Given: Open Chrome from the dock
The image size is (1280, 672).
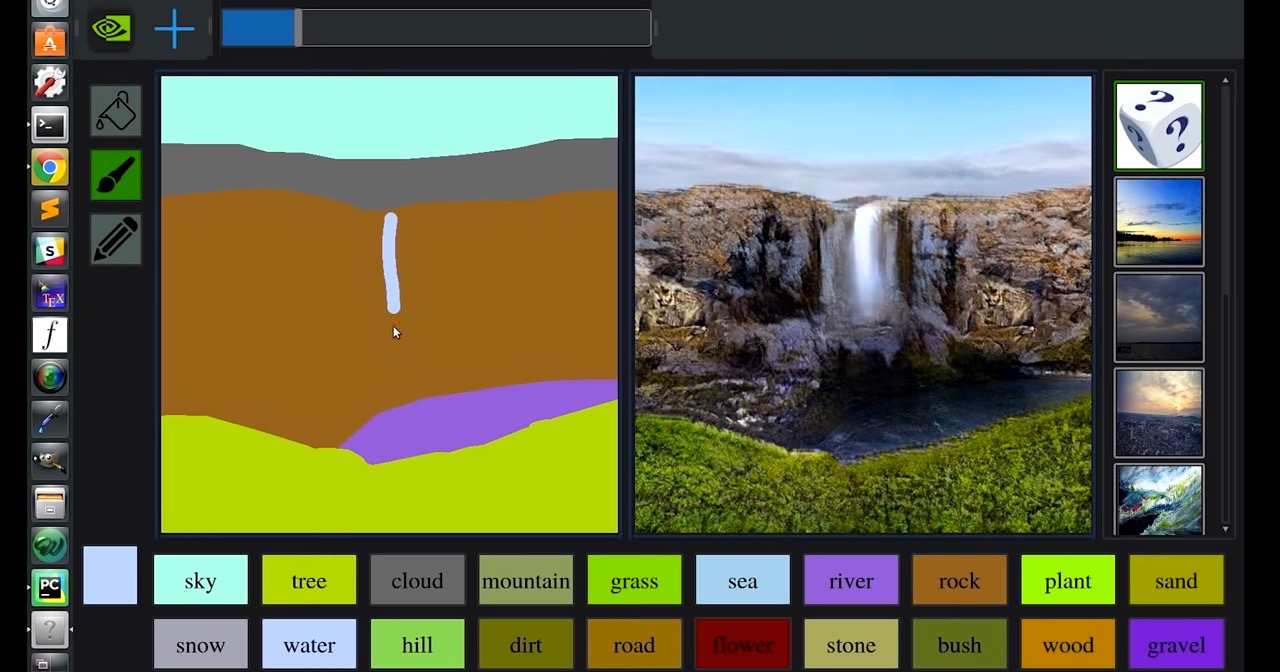Looking at the screenshot, I should 49,167.
